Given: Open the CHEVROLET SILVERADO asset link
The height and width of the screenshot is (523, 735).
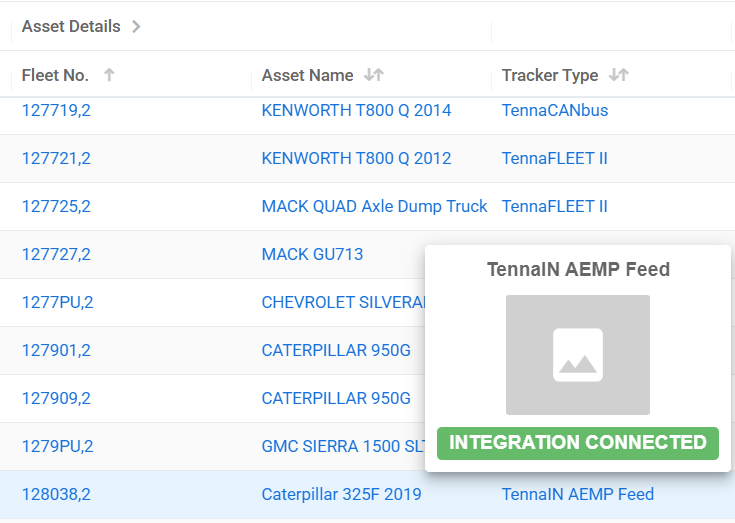Looking at the screenshot, I should pyautogui.click(x=343, y=302).
